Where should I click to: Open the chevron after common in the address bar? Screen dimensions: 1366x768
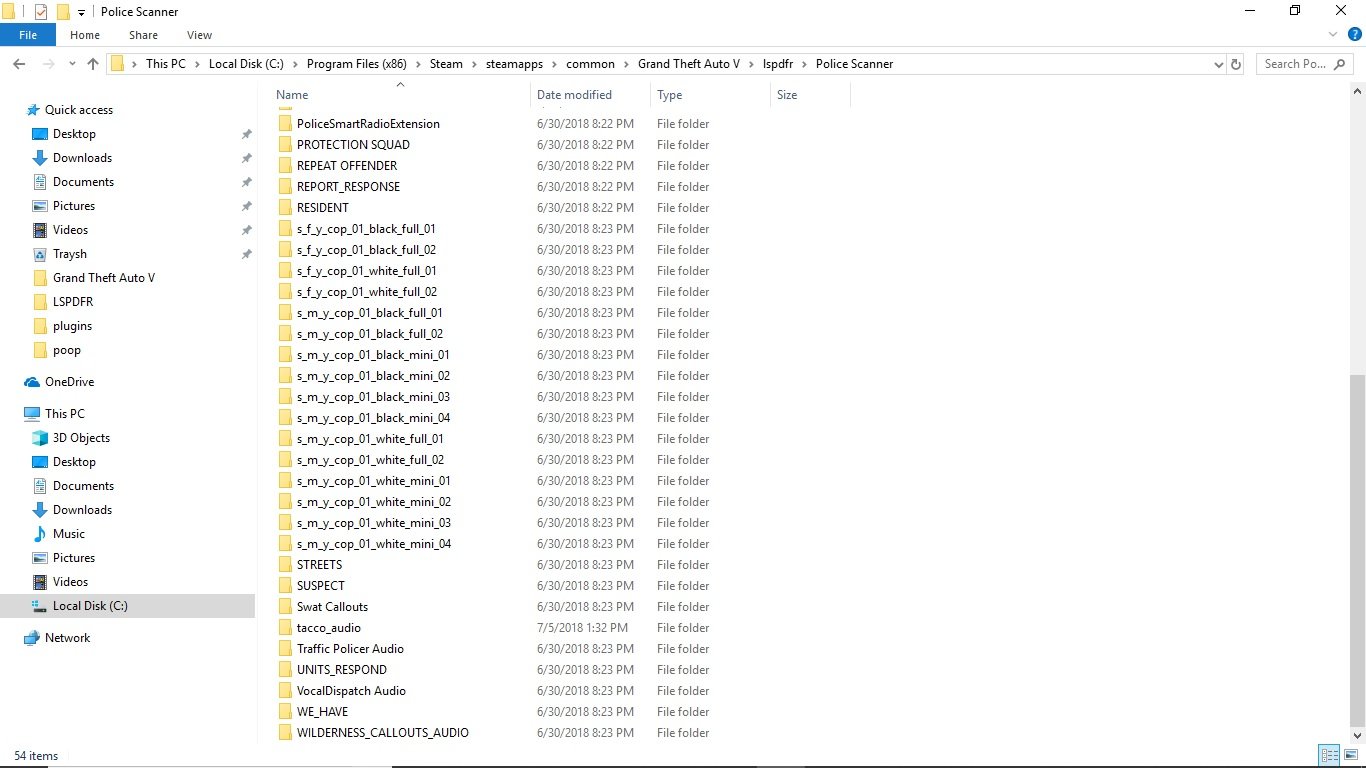point(627,64)
